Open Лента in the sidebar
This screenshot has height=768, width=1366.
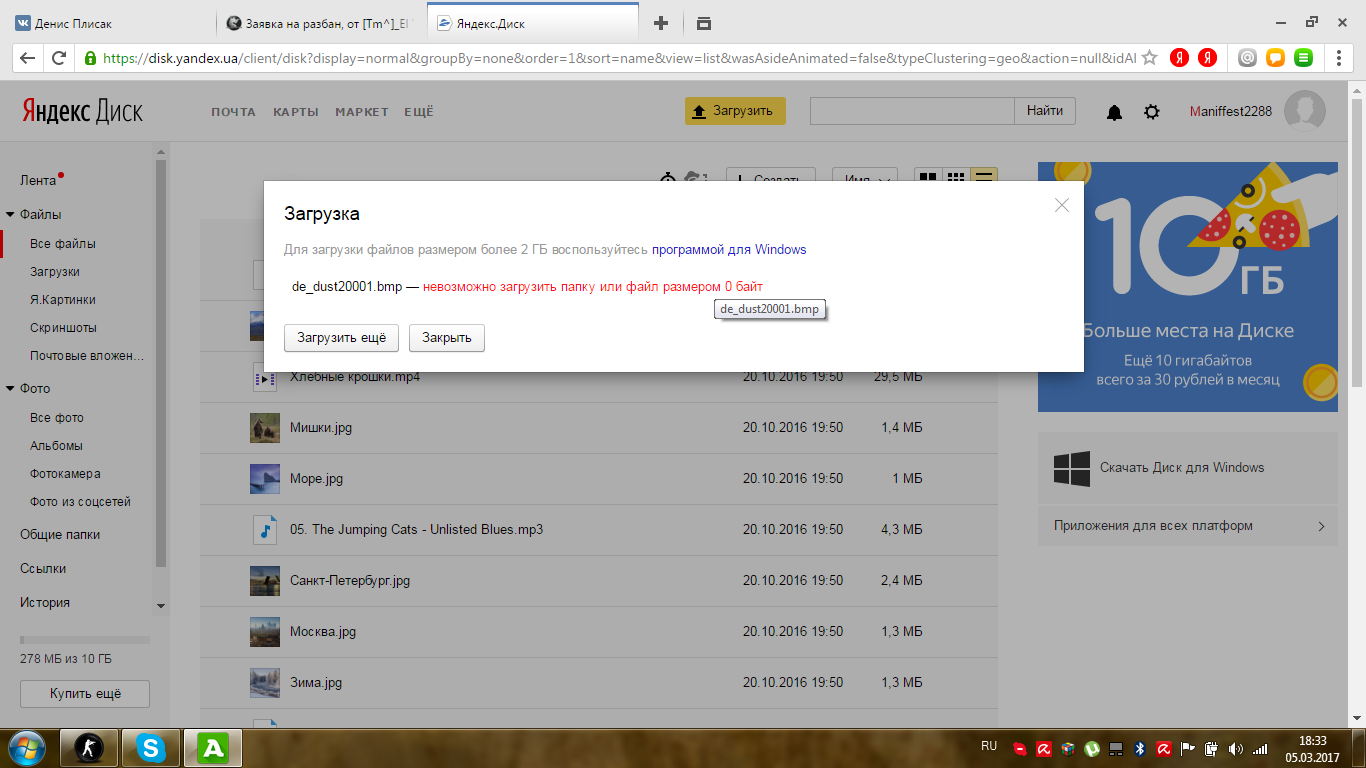click(x=38, y=181)
